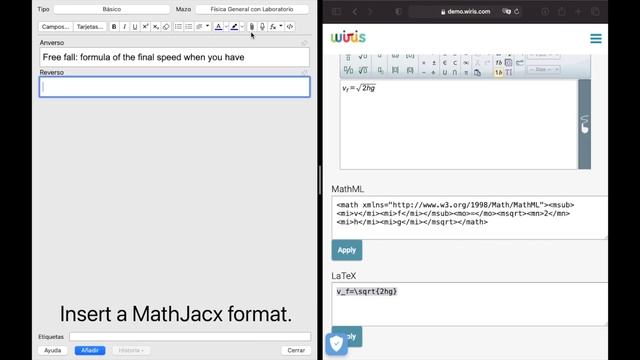The height and width of the screenshot is (360, 640).
Task: Open the alignment options dropdown in Anki
Action: tap(202, 27)
